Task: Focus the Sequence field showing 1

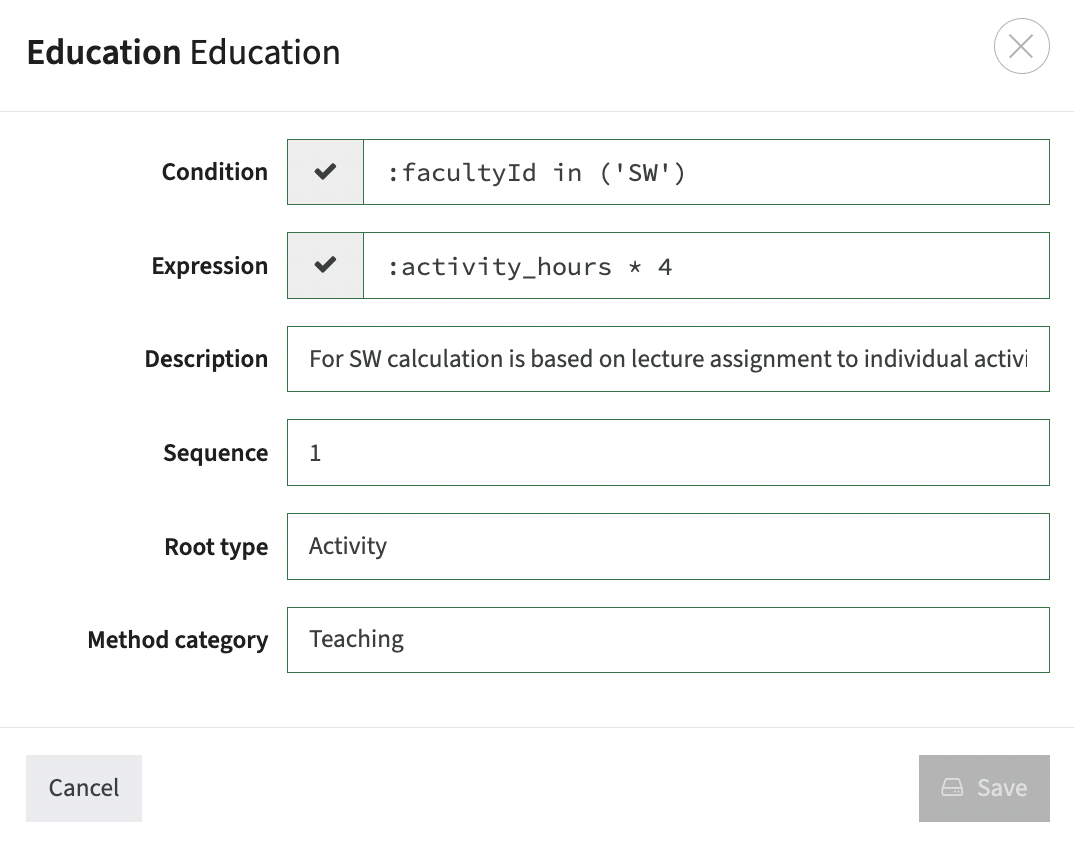Action: coord(668,452)
